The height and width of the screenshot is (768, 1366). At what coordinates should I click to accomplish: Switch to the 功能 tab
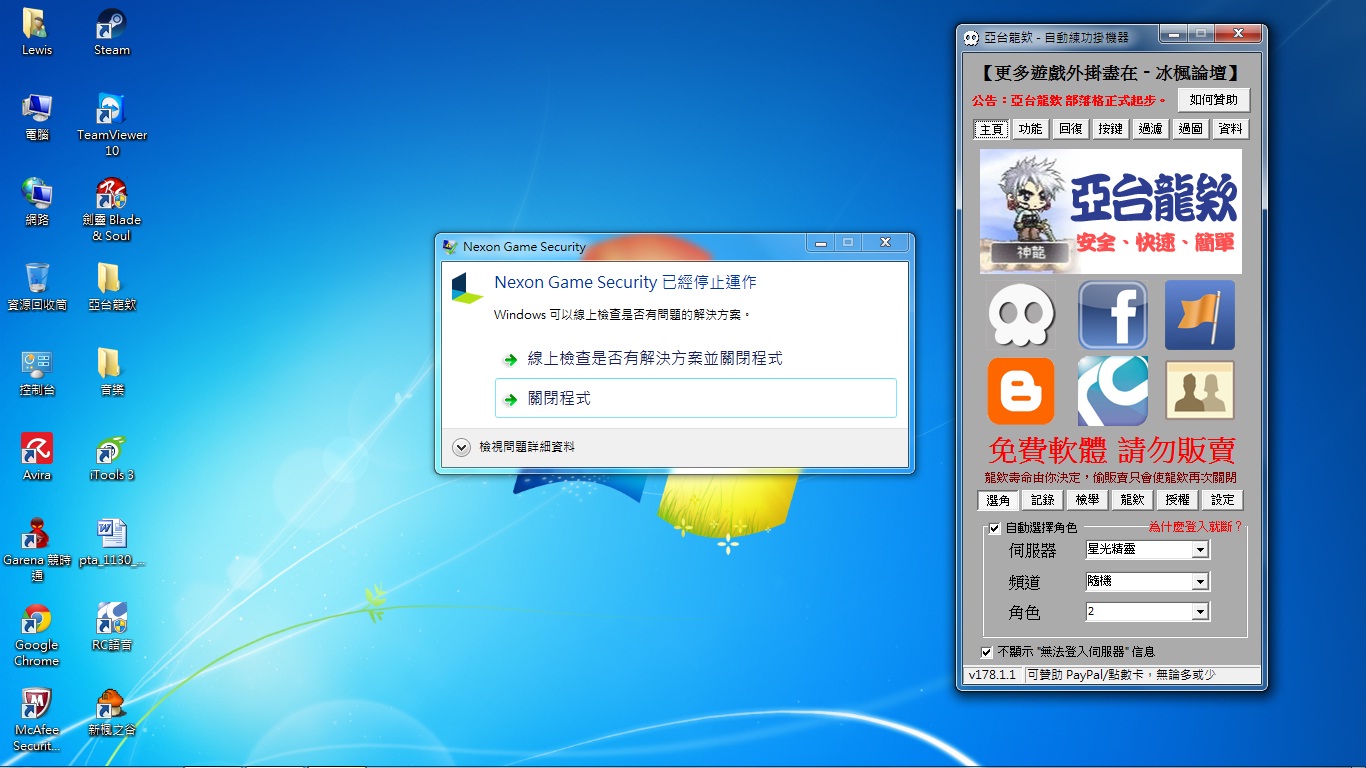pyautogui.click(x=1031, y=129)
